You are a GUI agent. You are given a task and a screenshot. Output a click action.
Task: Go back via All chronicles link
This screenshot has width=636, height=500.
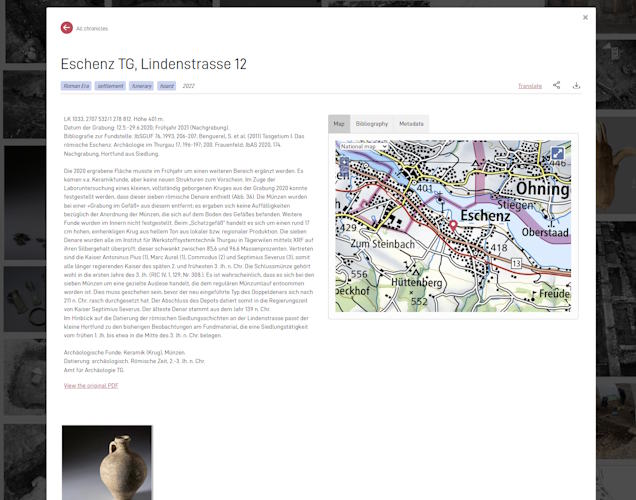(x=92, y=28)
